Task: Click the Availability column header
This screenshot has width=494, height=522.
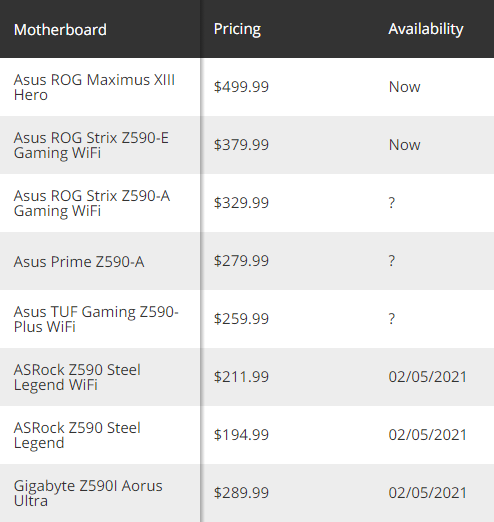Action: (426, 29)
